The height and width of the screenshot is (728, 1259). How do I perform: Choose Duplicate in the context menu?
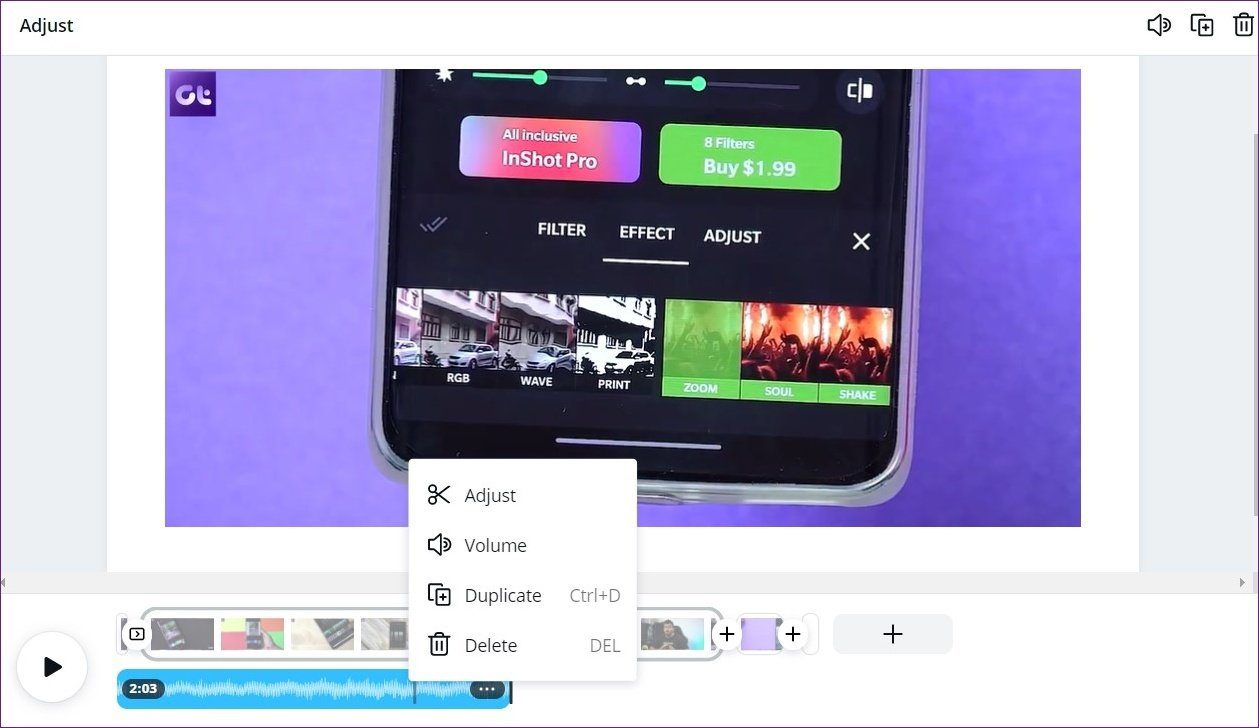523,595
